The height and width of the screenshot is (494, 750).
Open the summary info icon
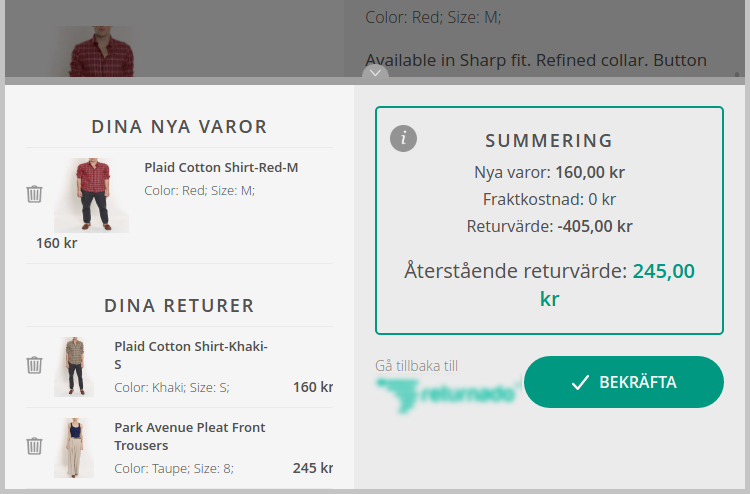403,139
